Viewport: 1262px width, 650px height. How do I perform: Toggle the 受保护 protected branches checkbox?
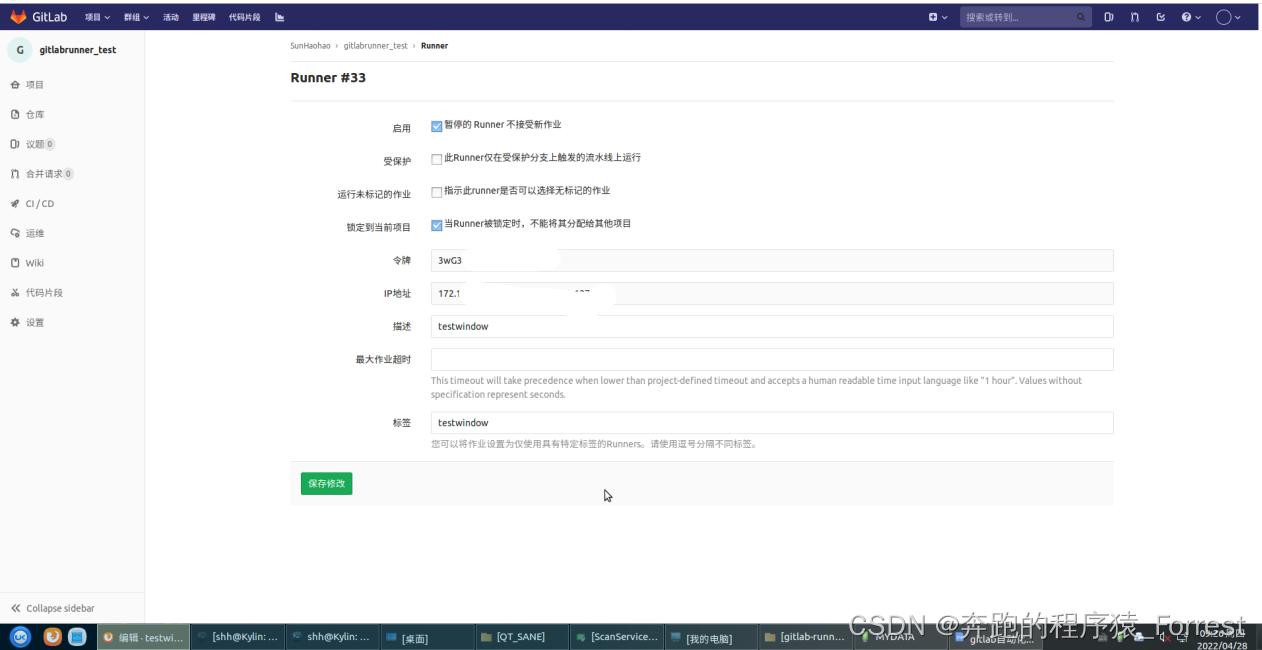pyautogui.click(x=437, y=159)
